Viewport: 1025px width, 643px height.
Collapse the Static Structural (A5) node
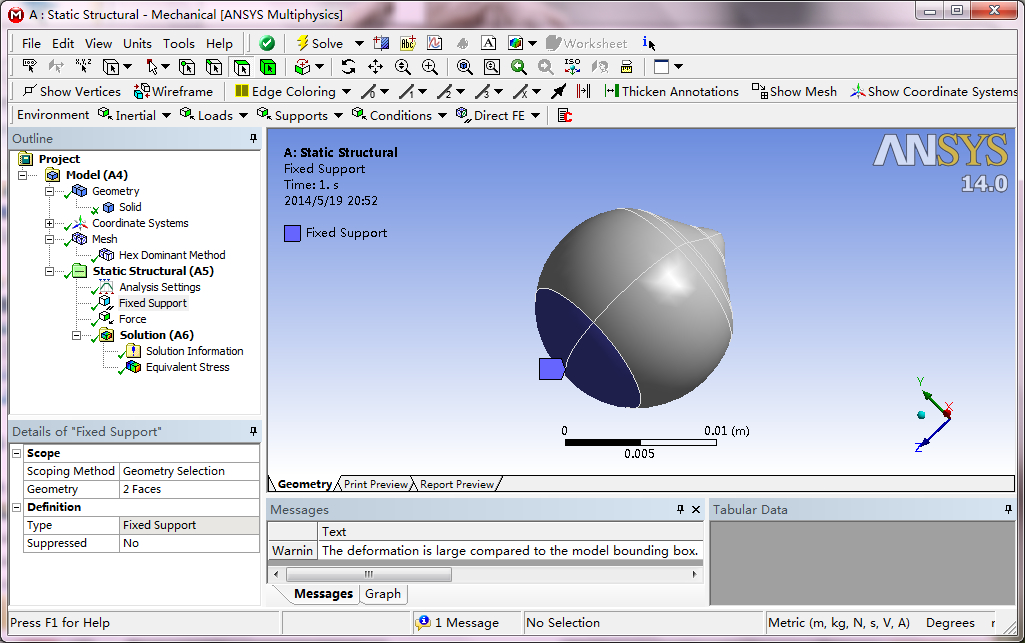pos(49,271)
